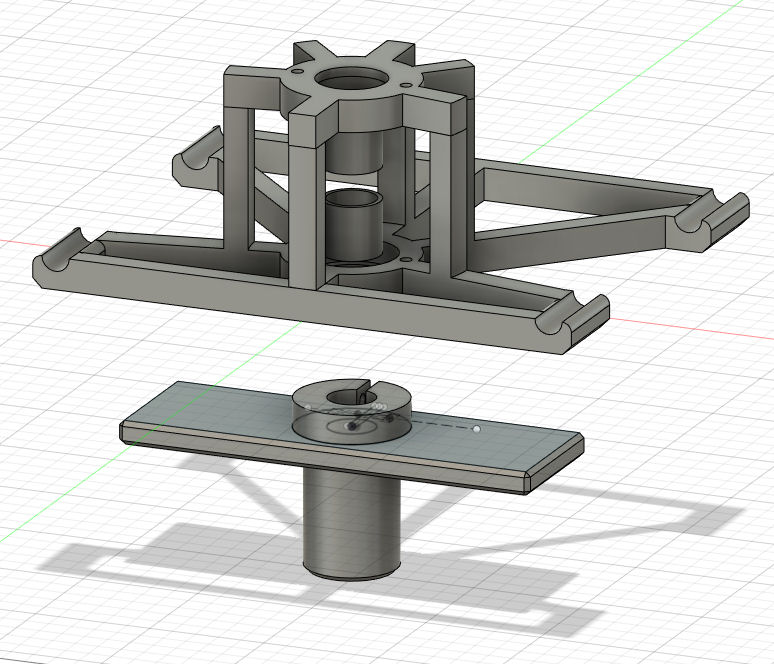Click the center hole of the gear-shaped hub
This screenshot has height=664, width=774.
[352, 81]
